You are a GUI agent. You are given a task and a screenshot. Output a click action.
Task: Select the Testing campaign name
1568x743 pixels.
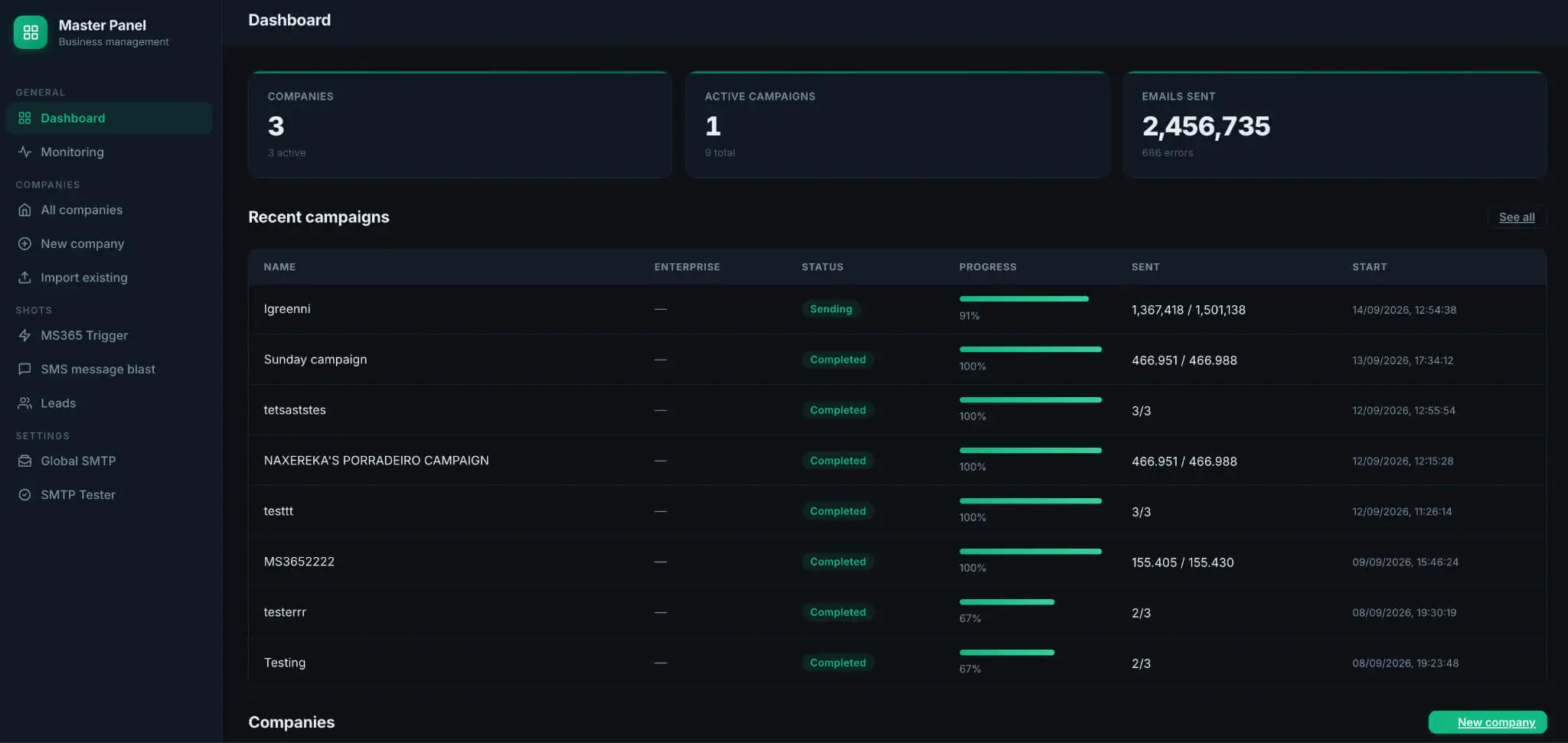[x=285, y=662]
